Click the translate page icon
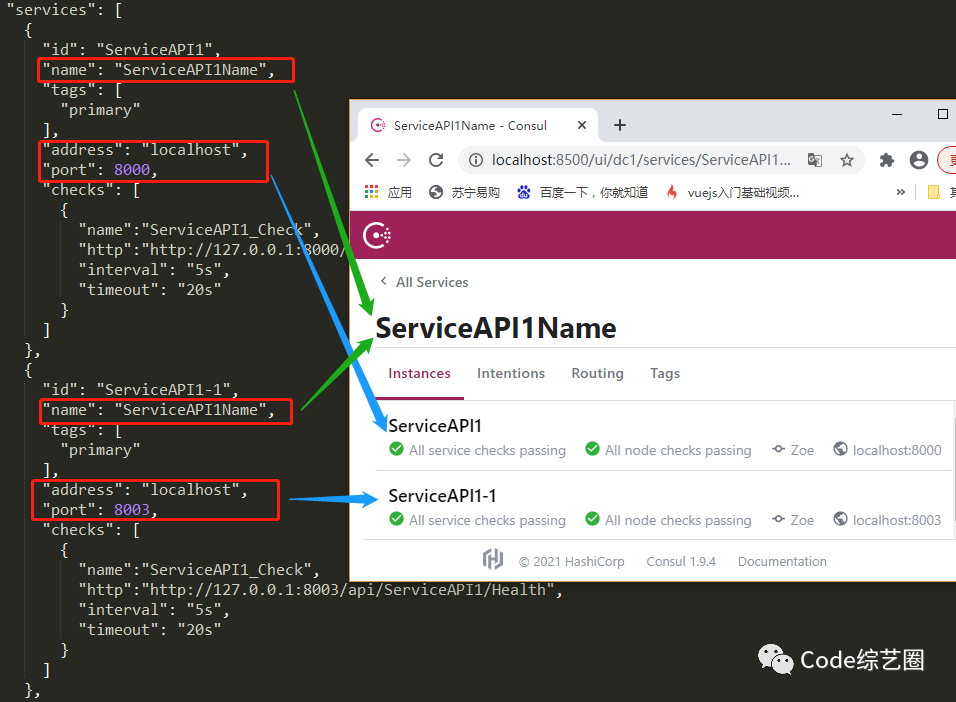The height and width of the screenshot is (702, 956). point(815,160)
